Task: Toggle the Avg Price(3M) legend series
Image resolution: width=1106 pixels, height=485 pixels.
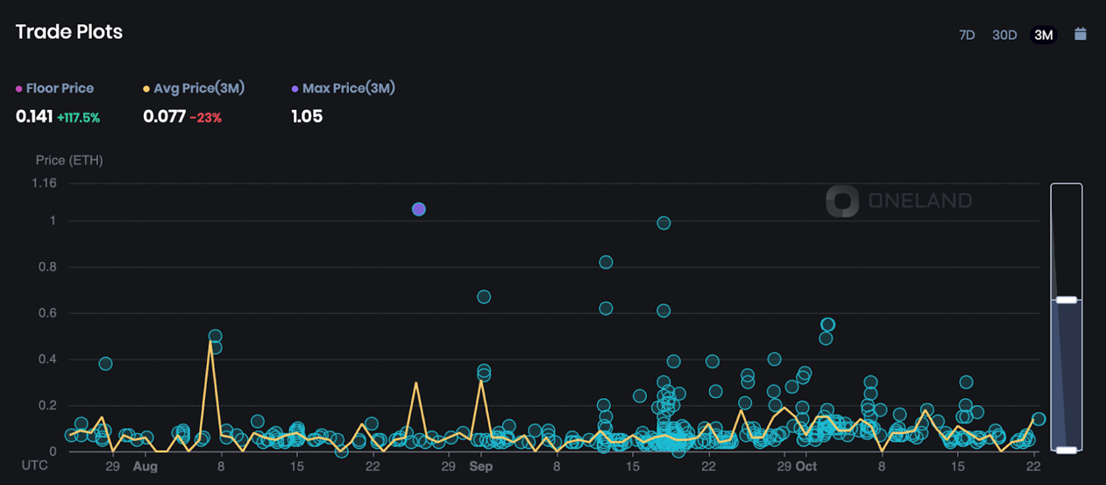Action: click(194, 89)
